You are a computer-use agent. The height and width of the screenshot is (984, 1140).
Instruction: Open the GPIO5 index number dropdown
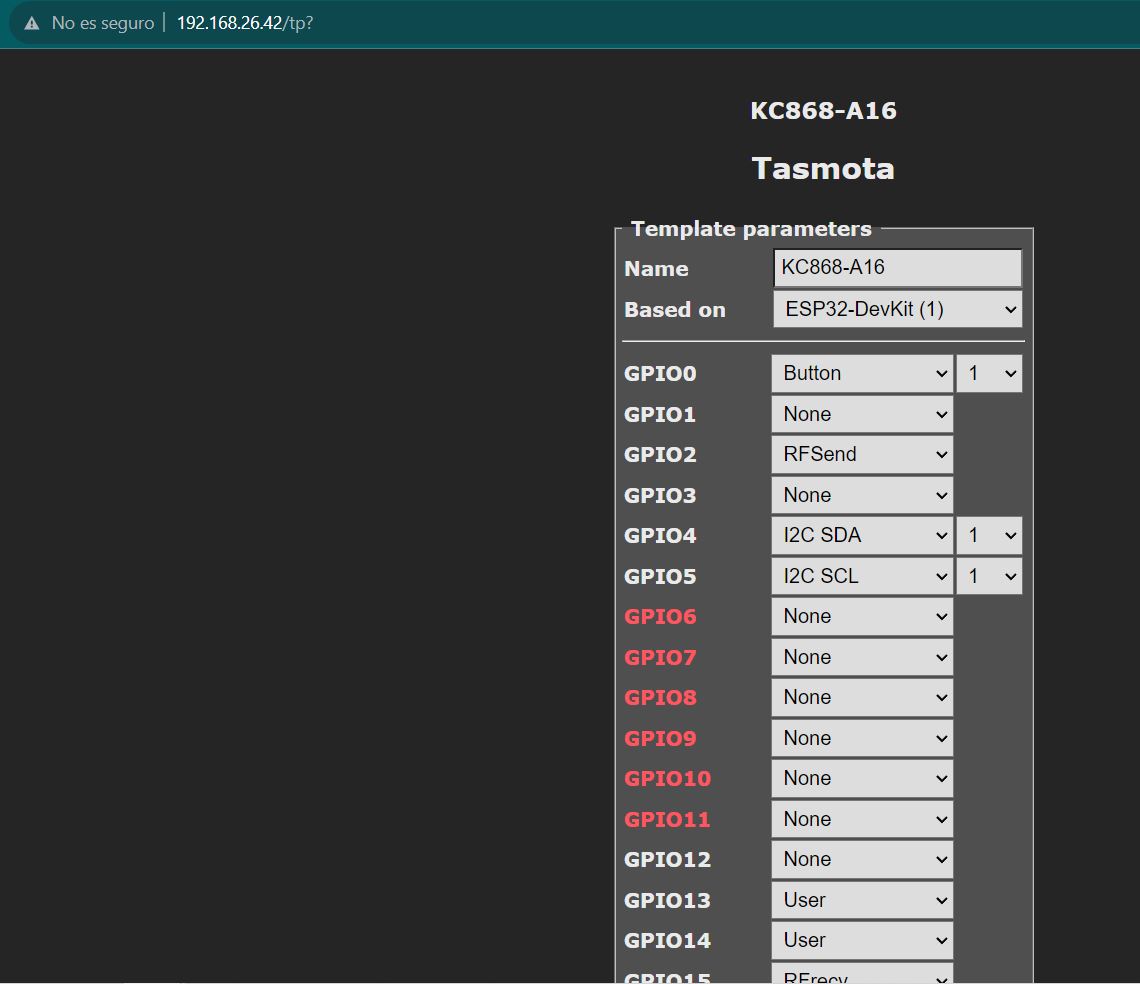pyautogui.click(x=989, y=577)
